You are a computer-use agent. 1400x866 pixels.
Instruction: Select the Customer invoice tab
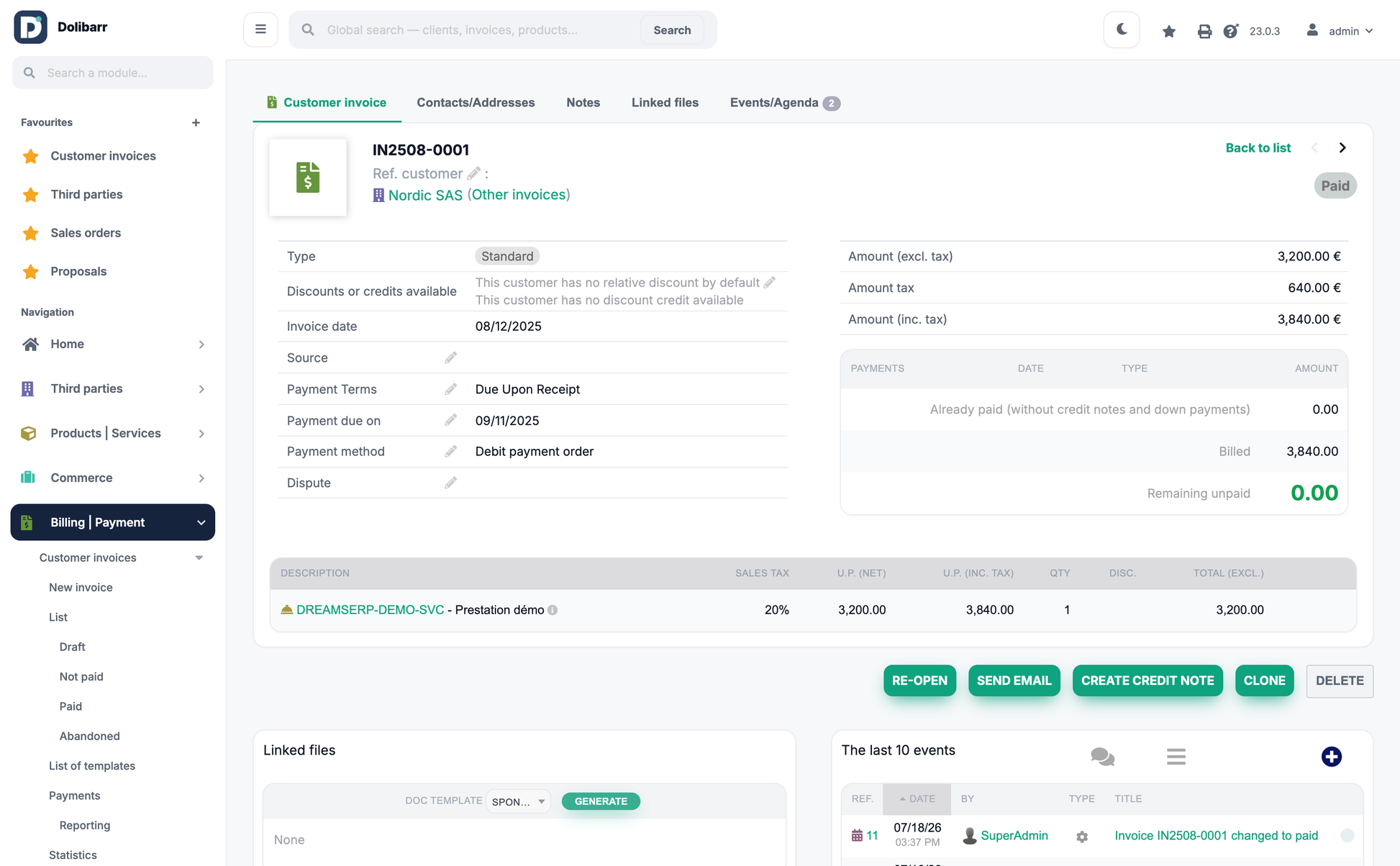tap(327, 103)
